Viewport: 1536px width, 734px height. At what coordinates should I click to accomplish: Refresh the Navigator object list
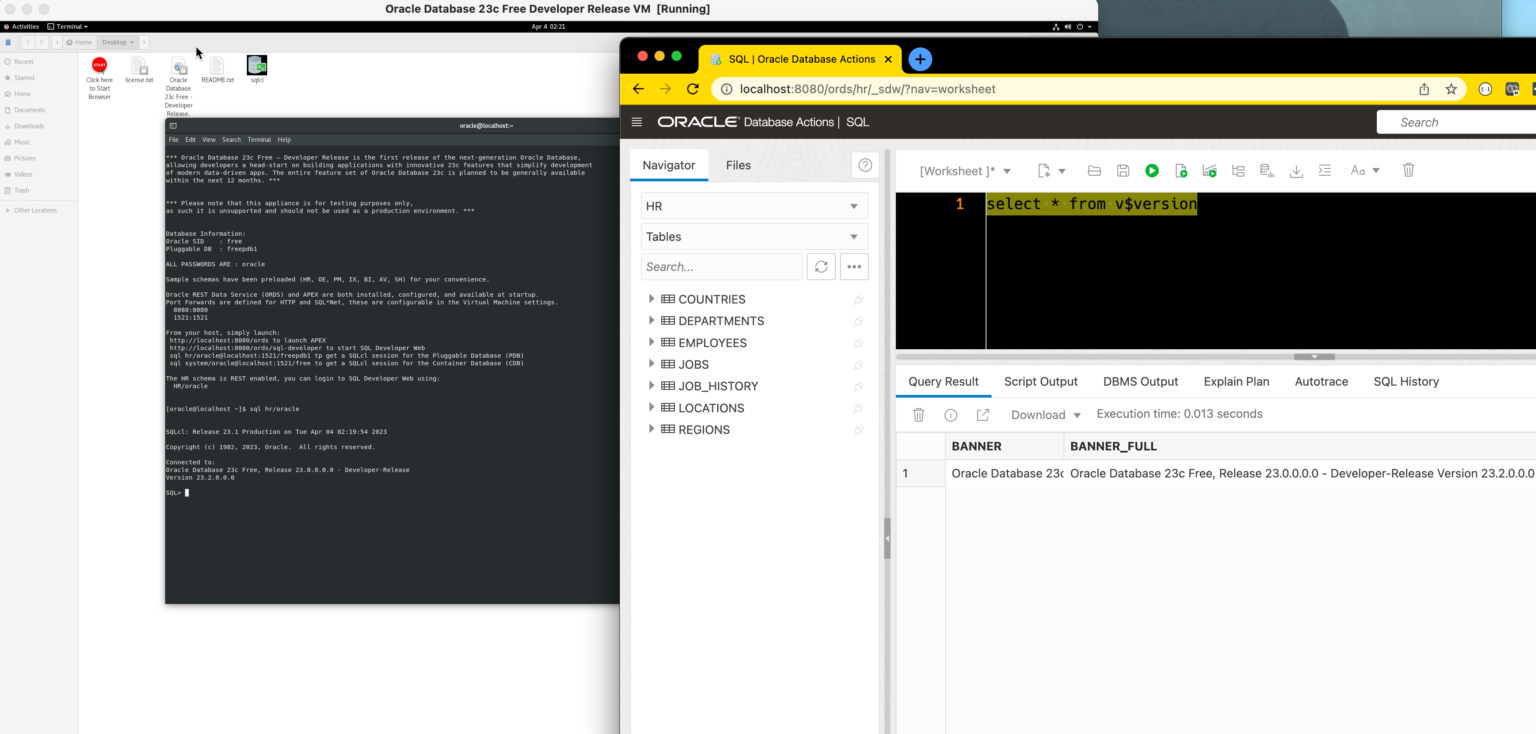point(821,267)
